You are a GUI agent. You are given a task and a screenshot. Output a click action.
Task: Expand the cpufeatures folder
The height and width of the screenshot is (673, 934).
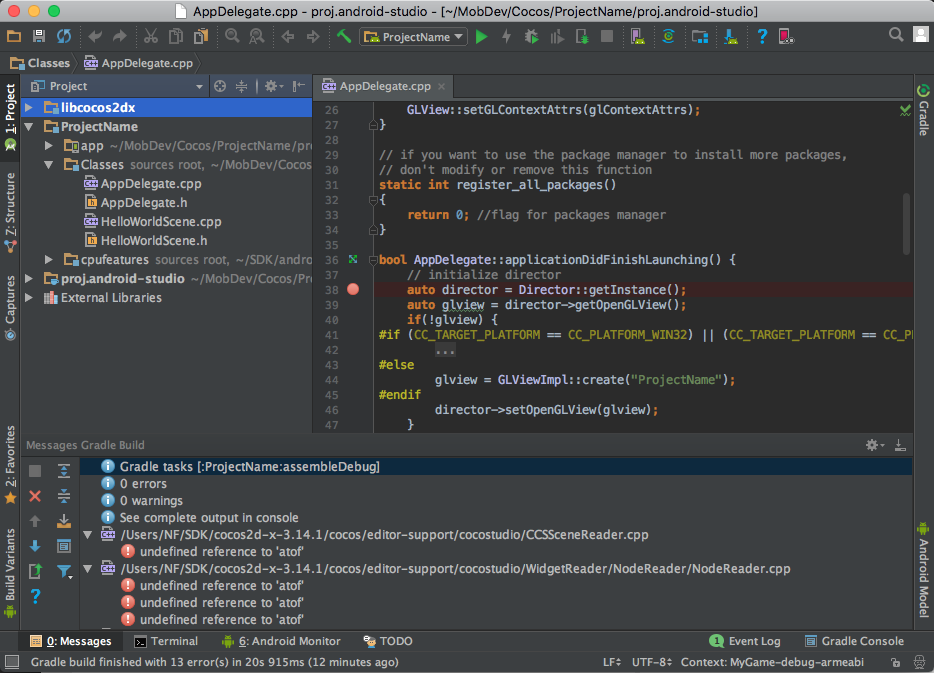click(48, 260)
